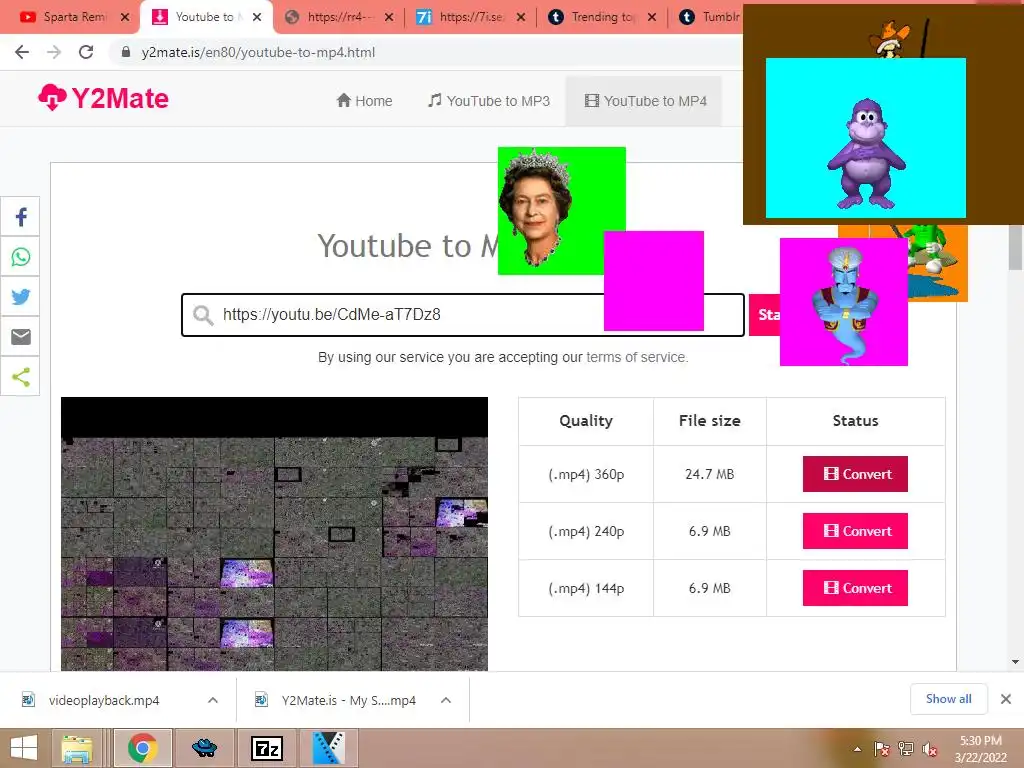Click the Quality column header
The width and height of the screenshot is (1024, 768).
pos(586,421)
